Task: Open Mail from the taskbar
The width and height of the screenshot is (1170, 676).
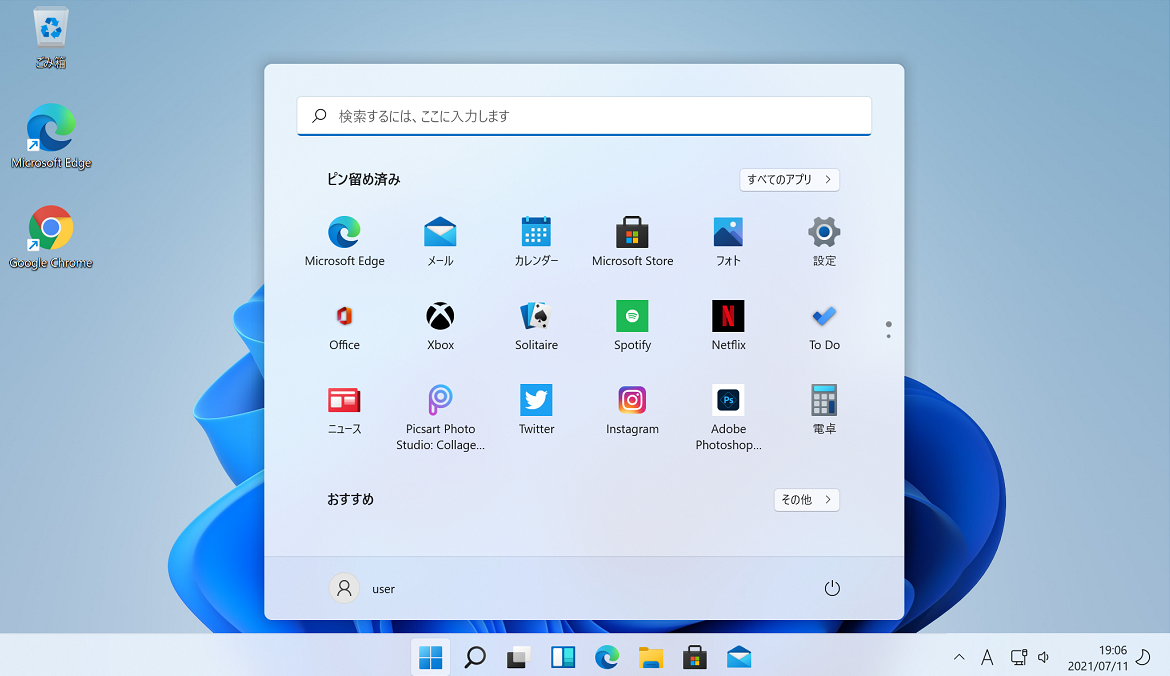Action: pyautogui.click(x=739, y=657)
